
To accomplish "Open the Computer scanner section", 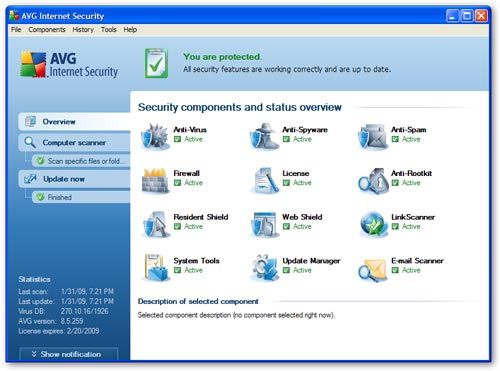I will tap(75, 143).
